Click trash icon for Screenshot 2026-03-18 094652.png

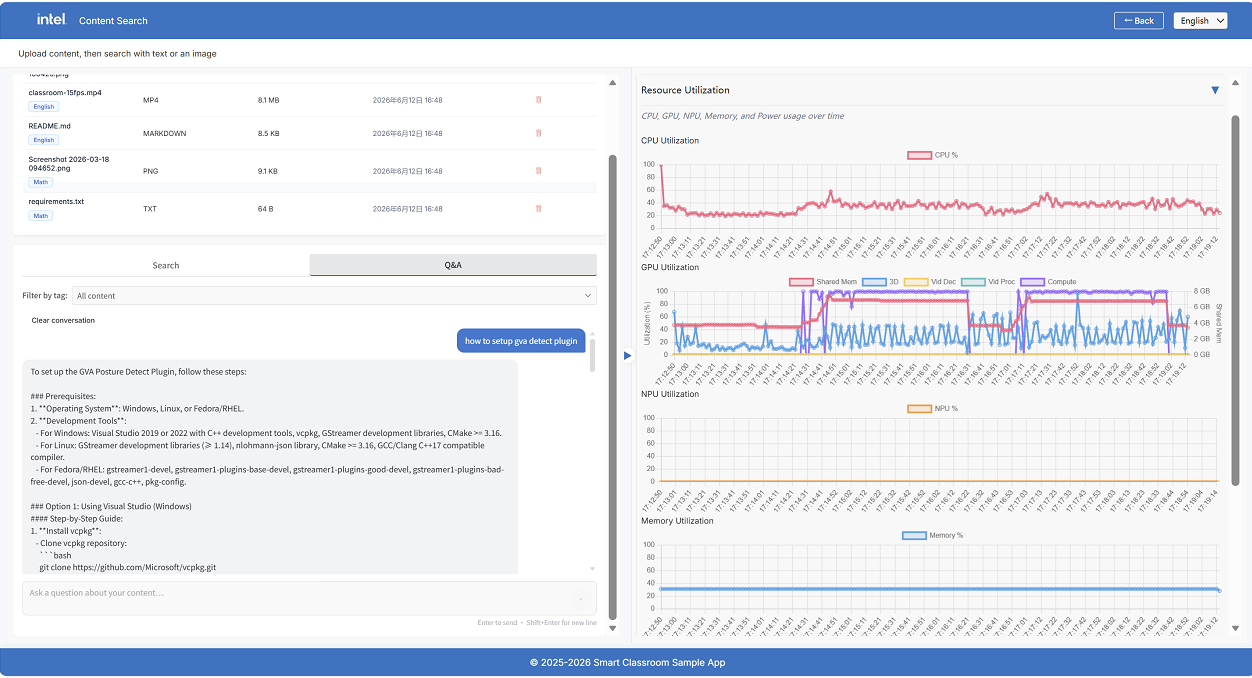point(538,171)
